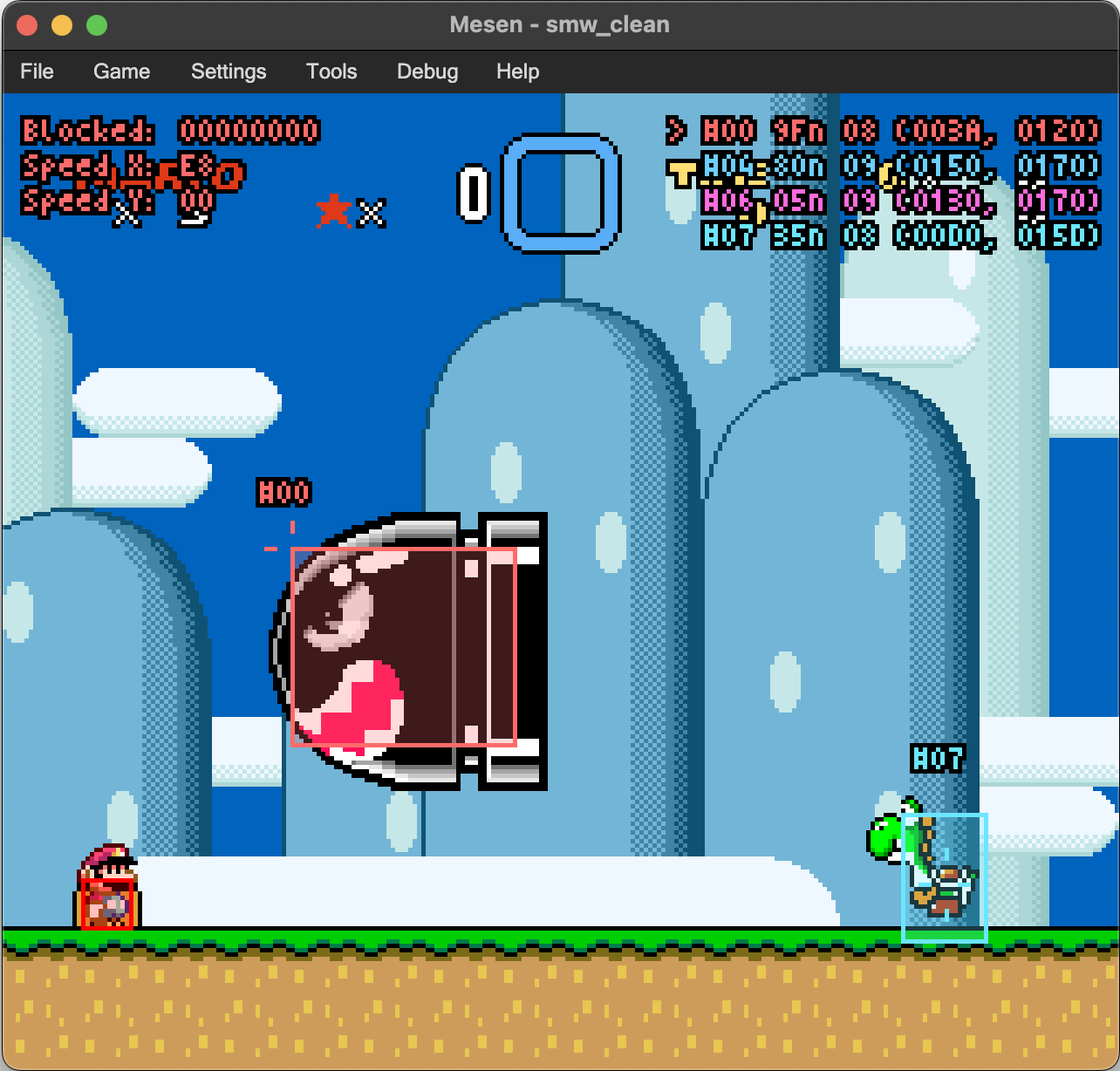The width and height of the screenshot is (1120, 1071).
Task: Click the #07 35n sprite table row
Action: tap(901, 235)
